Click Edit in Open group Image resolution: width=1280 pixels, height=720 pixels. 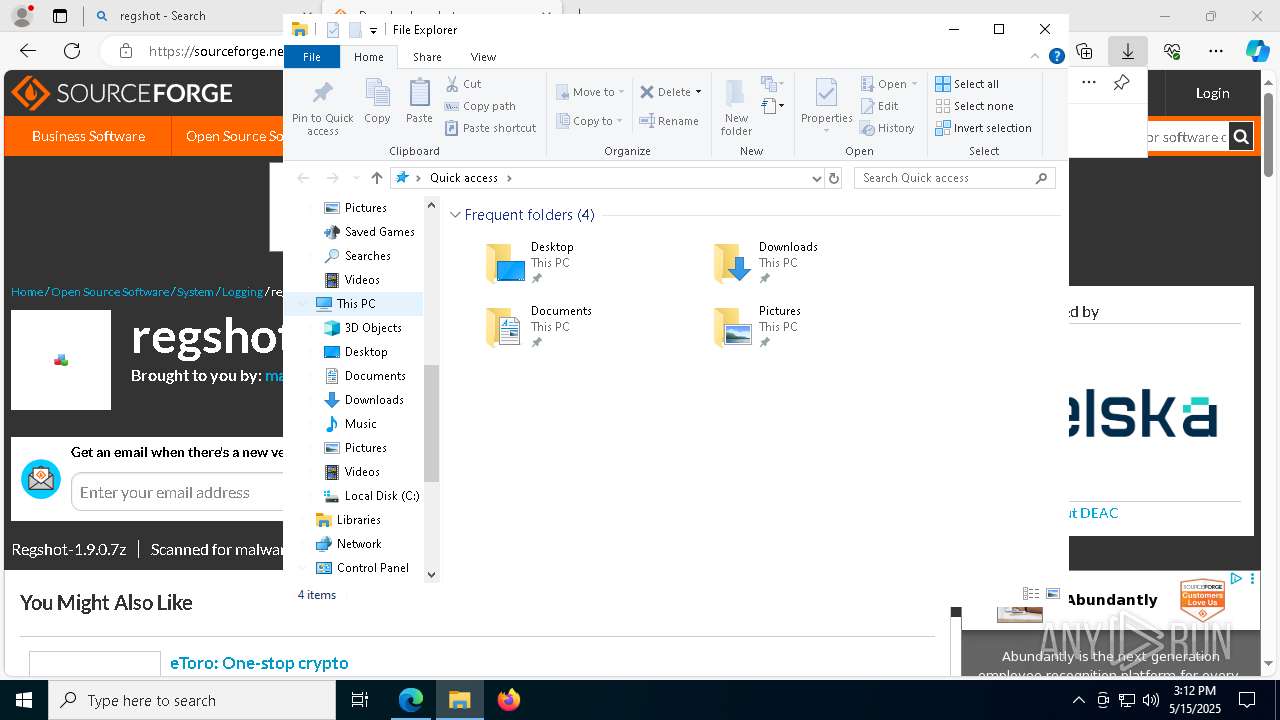pos(879,106)
